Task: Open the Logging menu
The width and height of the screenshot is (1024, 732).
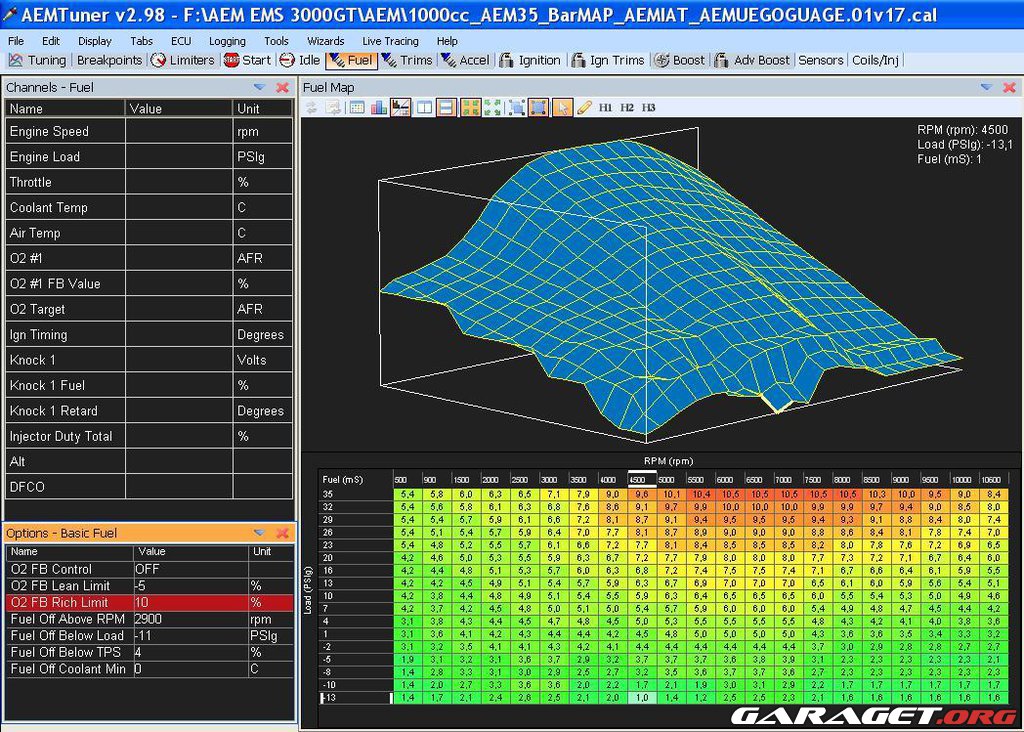Action: pyautogui.click(x=227, y=41)
